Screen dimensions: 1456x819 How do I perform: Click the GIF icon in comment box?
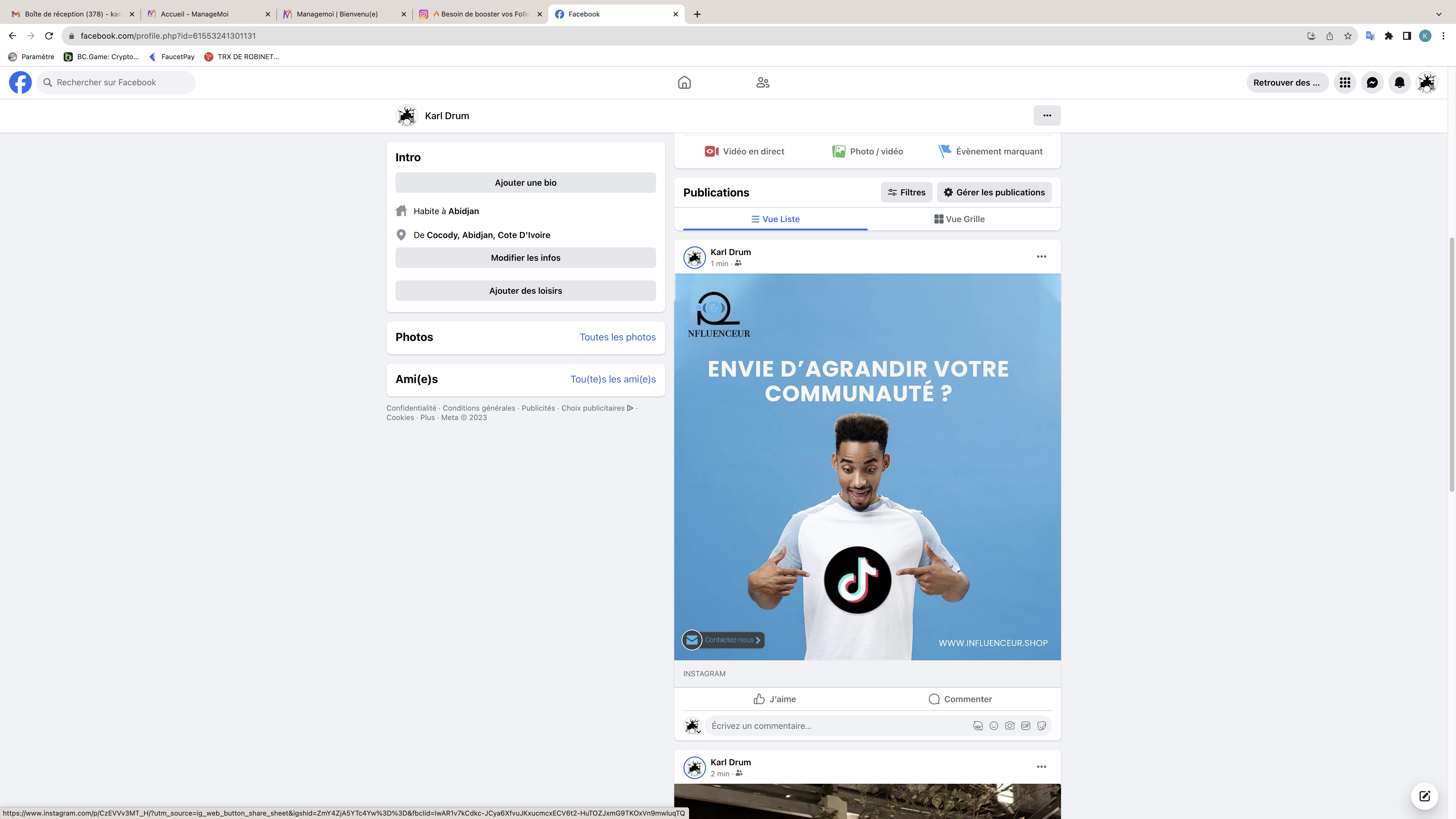[x=1025, y=726]
